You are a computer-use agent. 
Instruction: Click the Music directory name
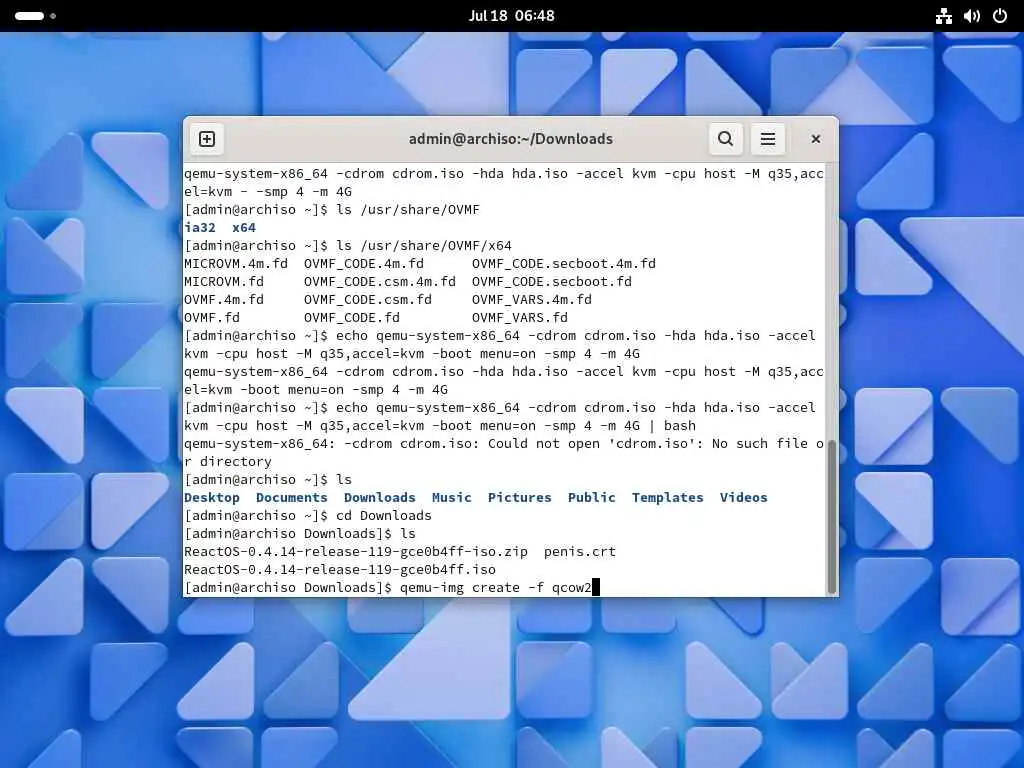pyautogui.click(x=451, y=498)
